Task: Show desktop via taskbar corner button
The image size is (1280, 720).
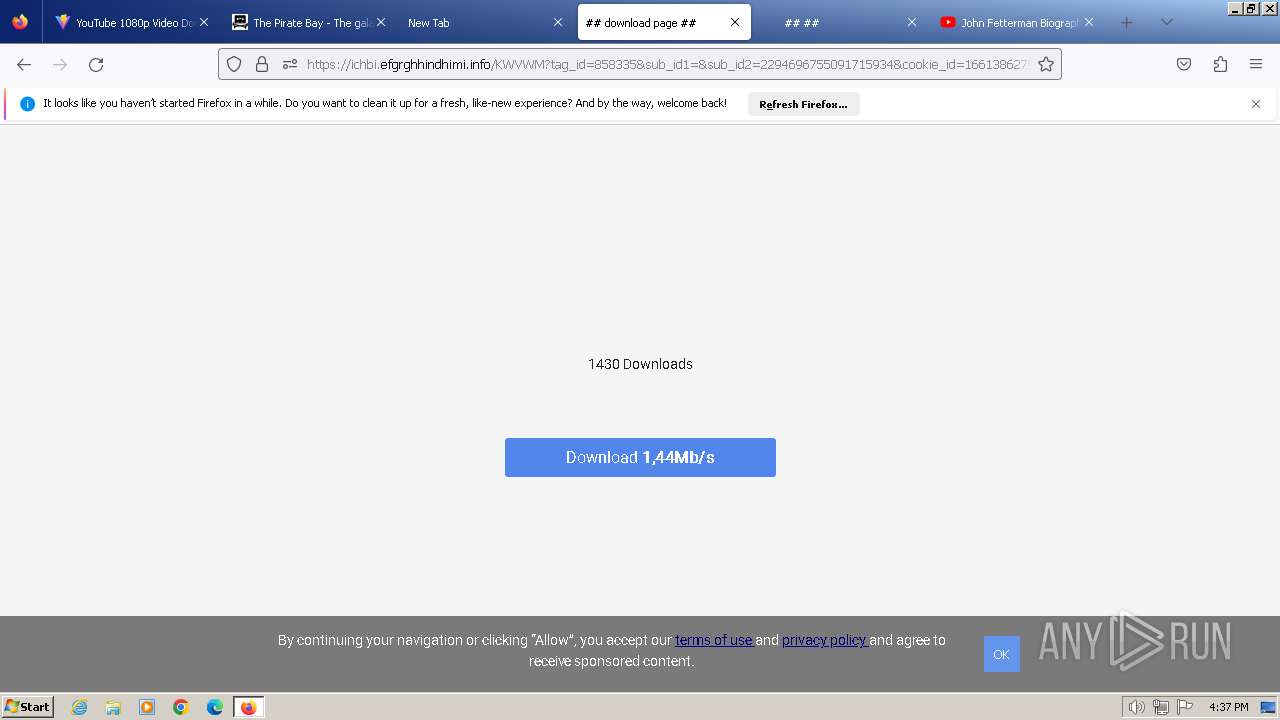Action: pos(1268,707)
